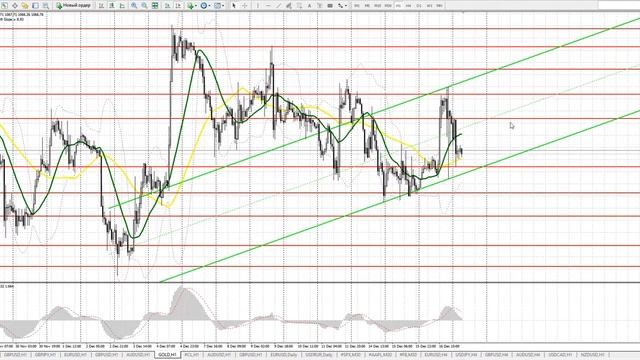Switch timeframe to D1
This screenshot has width=640, height=360.
[419, 6]
